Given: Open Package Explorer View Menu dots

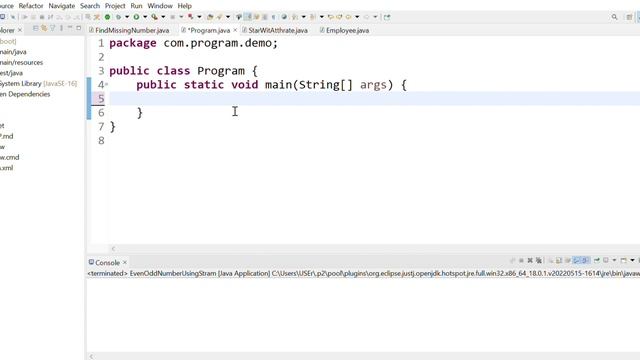Looking at the screenshot, I should click(61, 28).
